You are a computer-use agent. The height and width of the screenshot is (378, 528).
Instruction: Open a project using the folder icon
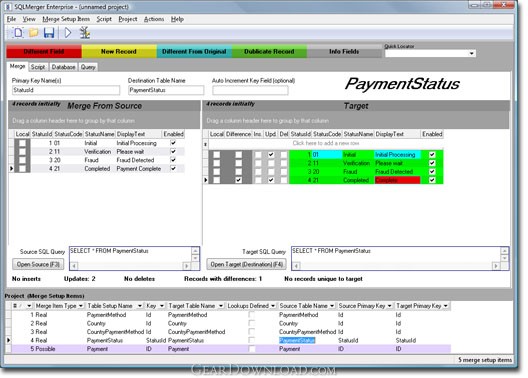pos(33,33)
